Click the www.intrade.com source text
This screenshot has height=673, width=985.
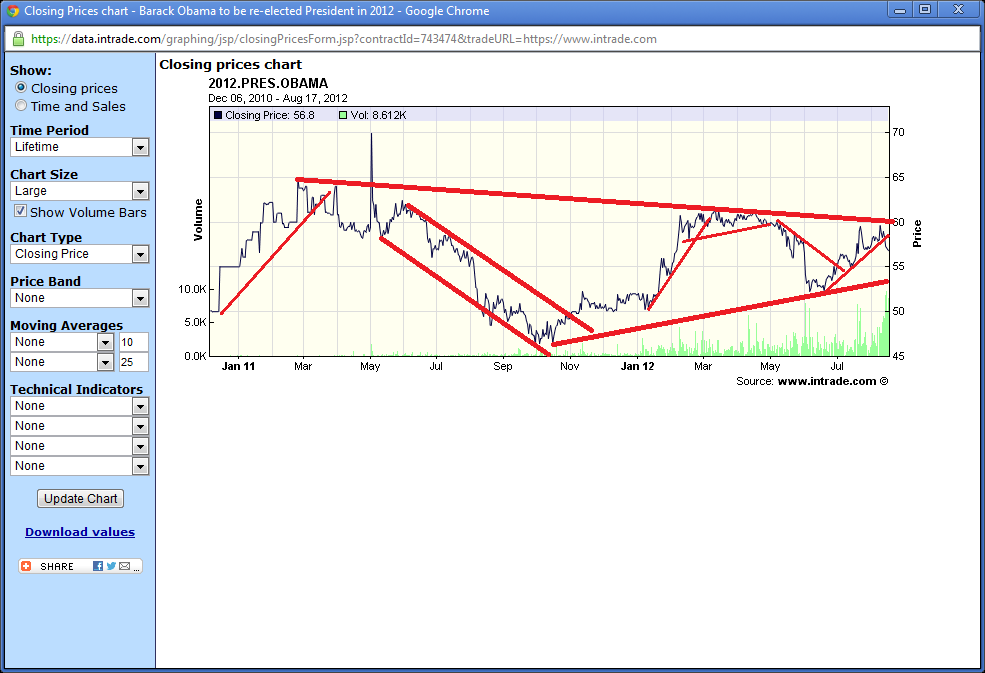click(x=827, y=381)
